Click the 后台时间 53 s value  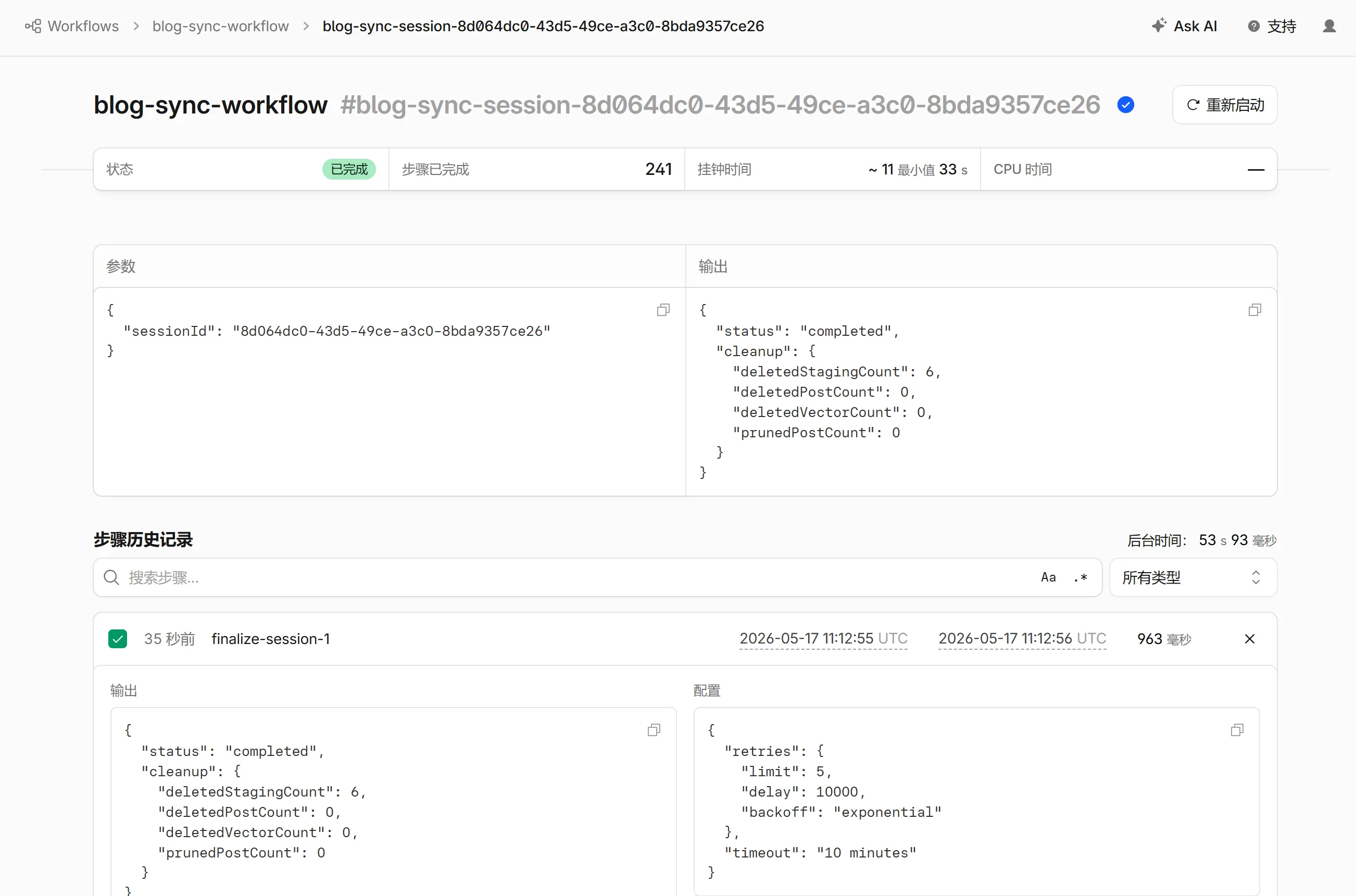[x=1237, y=540]
